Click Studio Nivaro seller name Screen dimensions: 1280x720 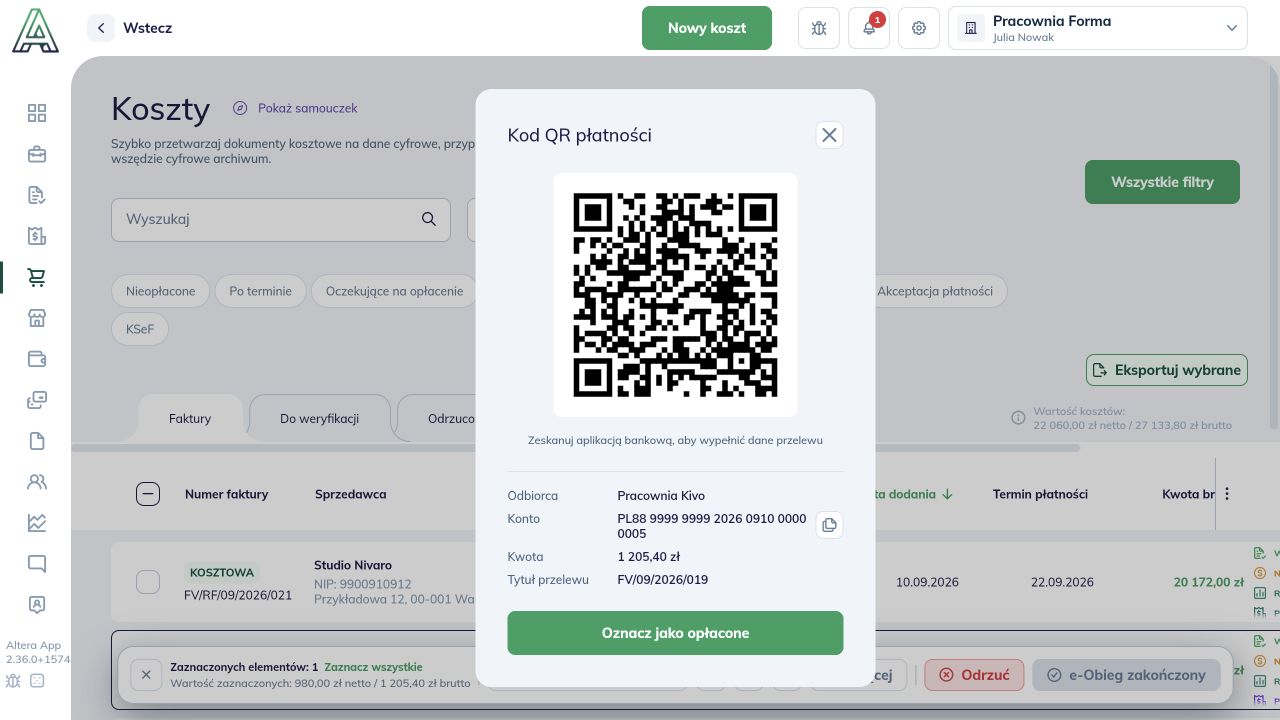[353, 565]
